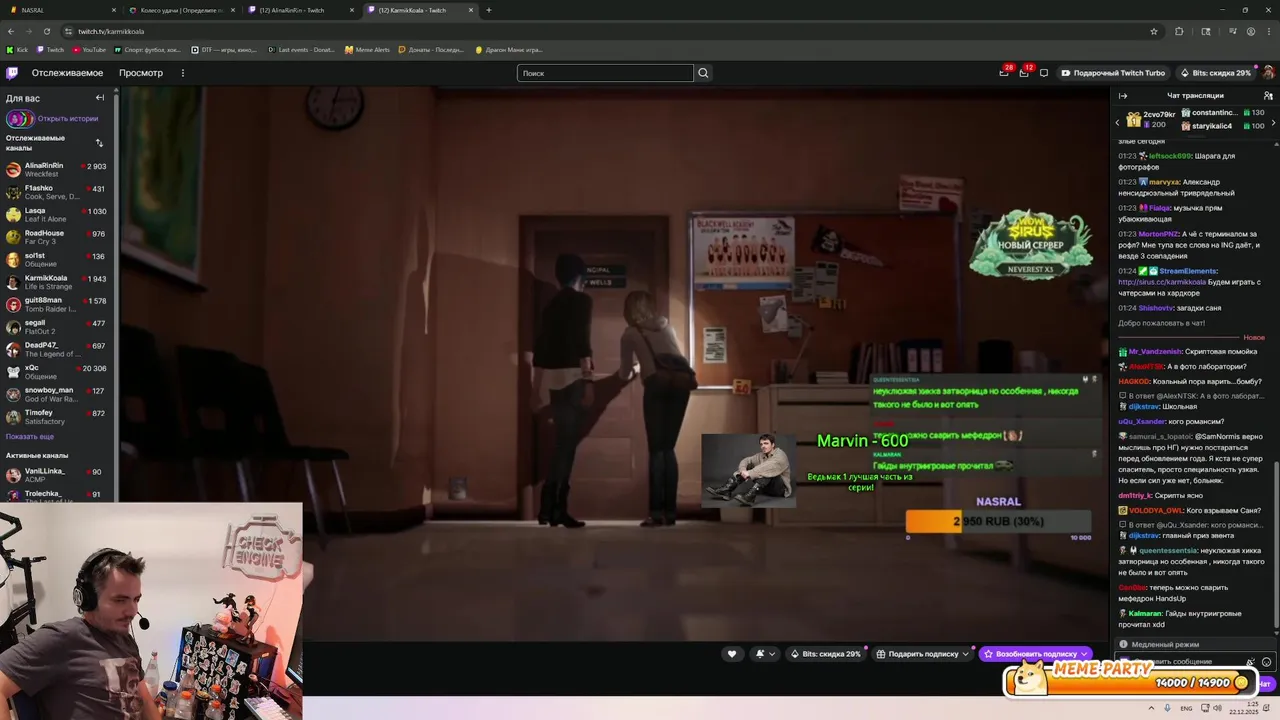The height and width of the screenshot is (720, 1280).
Task: Show previous gift leaderboard entries arrow
Action: [x=1118, y=123]
